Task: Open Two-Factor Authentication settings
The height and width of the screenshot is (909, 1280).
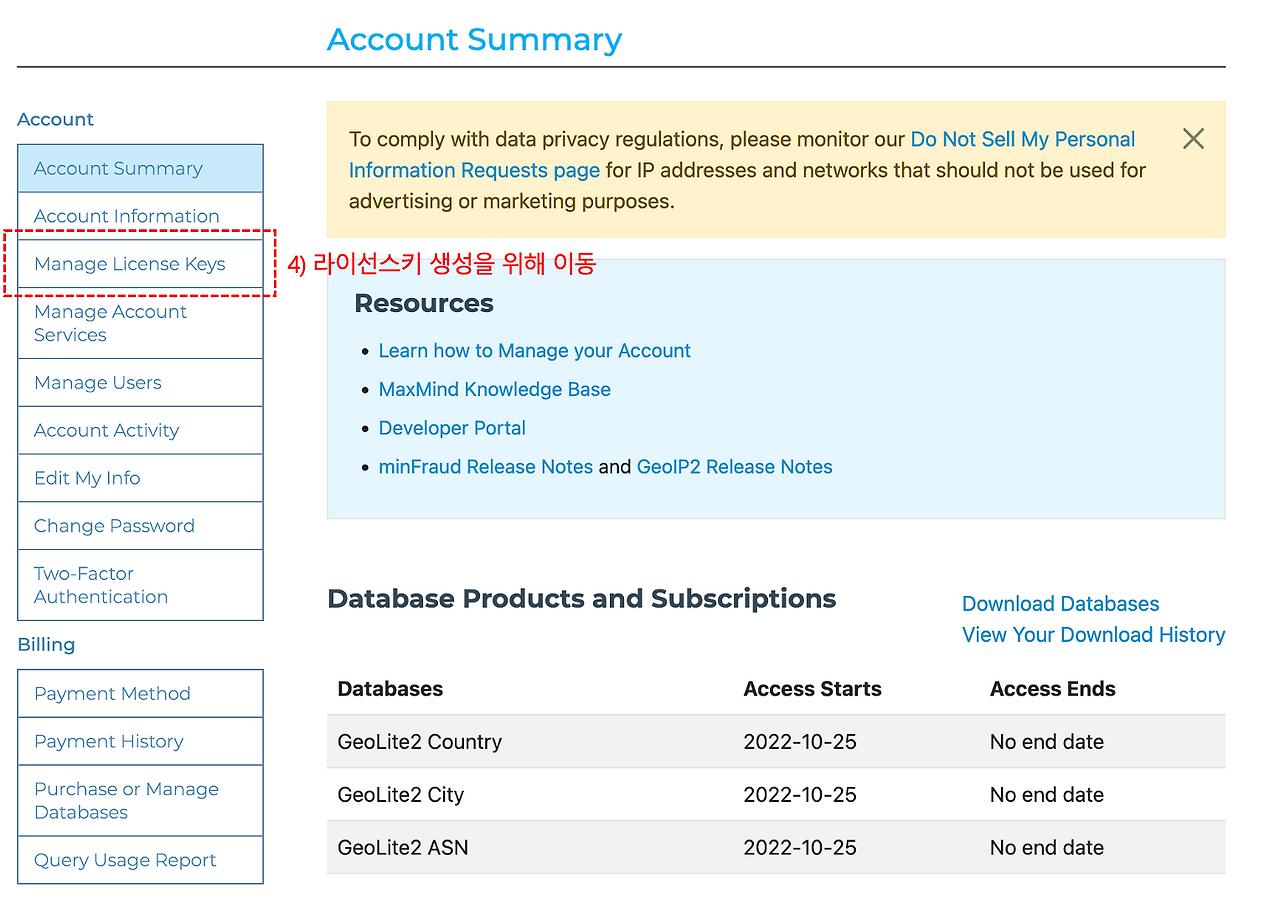Action: click(101, 585)
